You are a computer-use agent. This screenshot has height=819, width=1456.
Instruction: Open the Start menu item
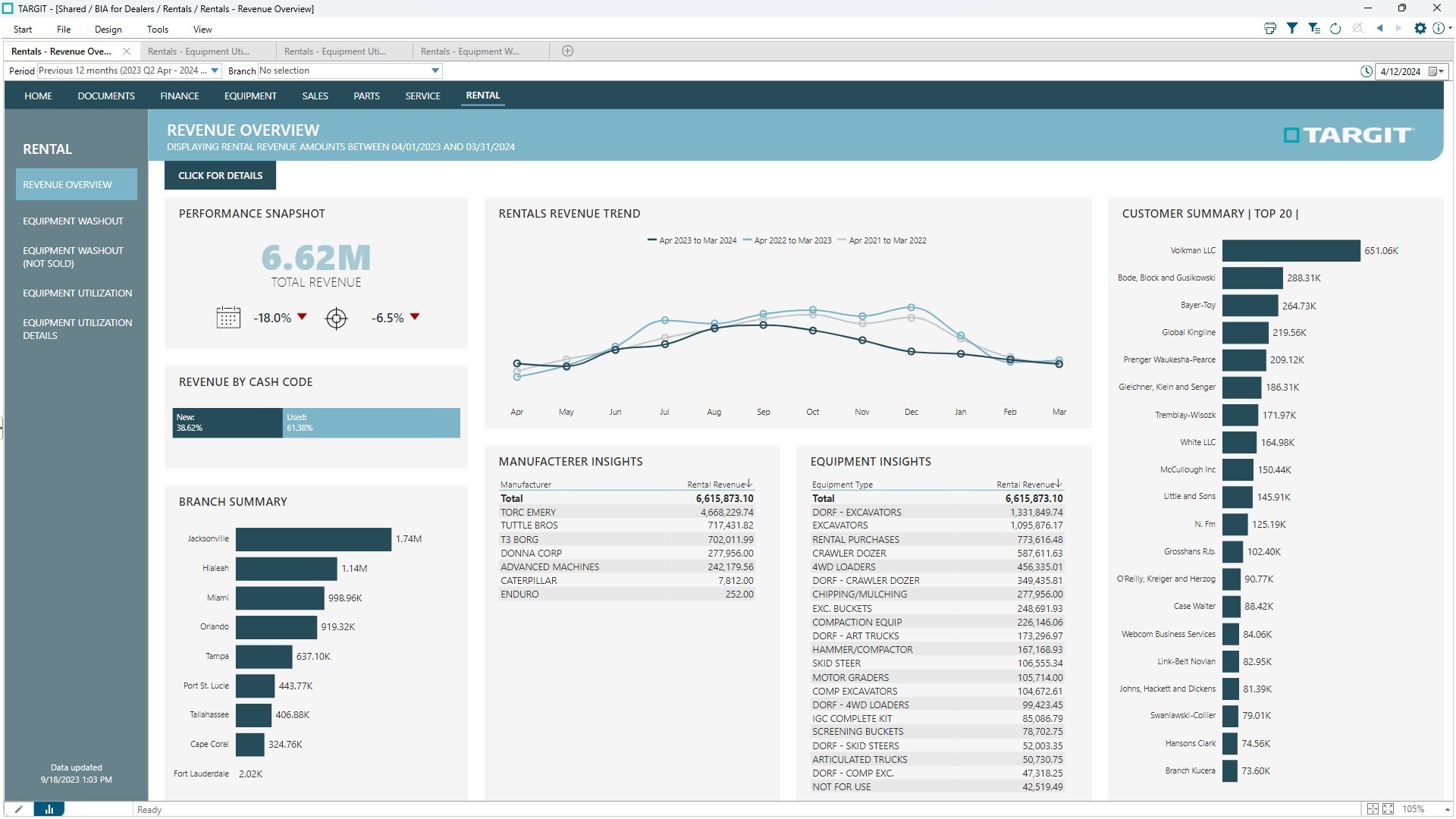point(23,30)
